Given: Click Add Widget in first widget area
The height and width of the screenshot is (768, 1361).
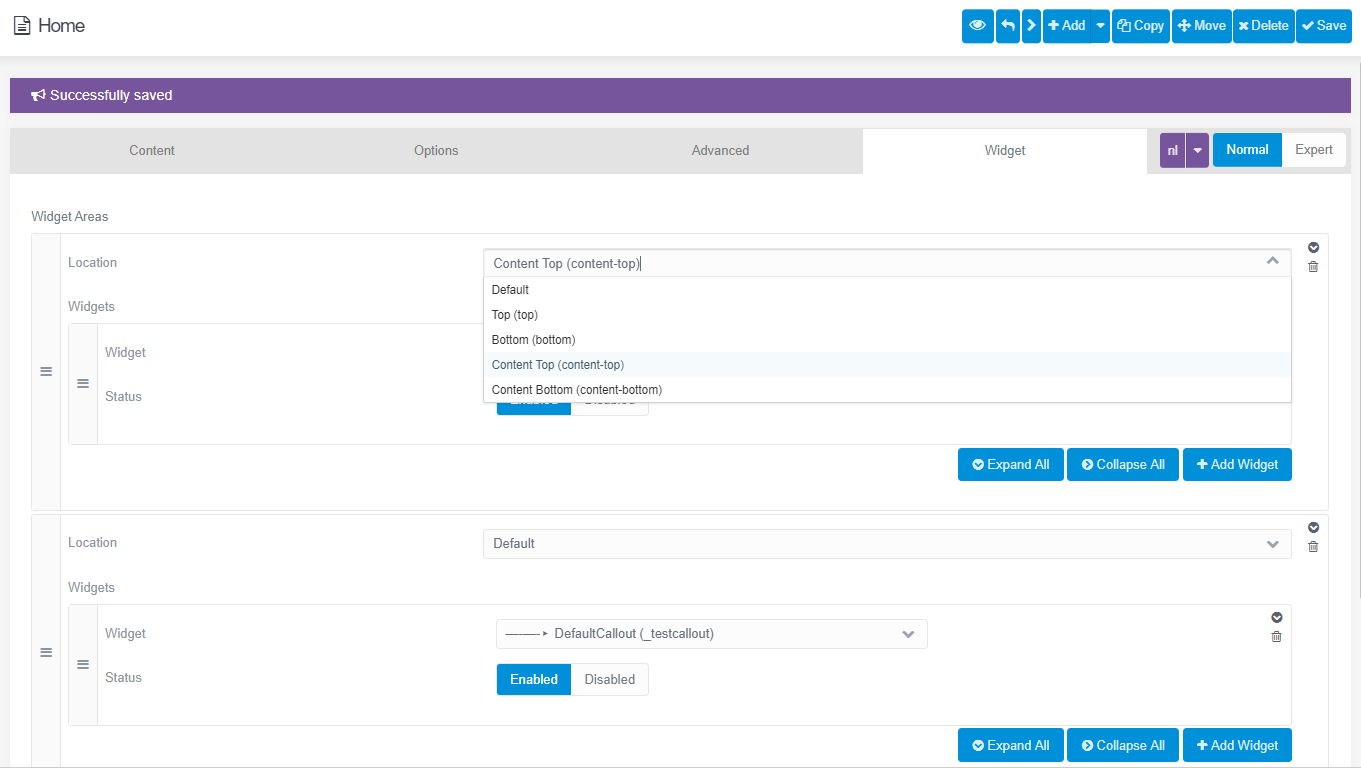Looking at the screenshot, I should click(1237, 465).
